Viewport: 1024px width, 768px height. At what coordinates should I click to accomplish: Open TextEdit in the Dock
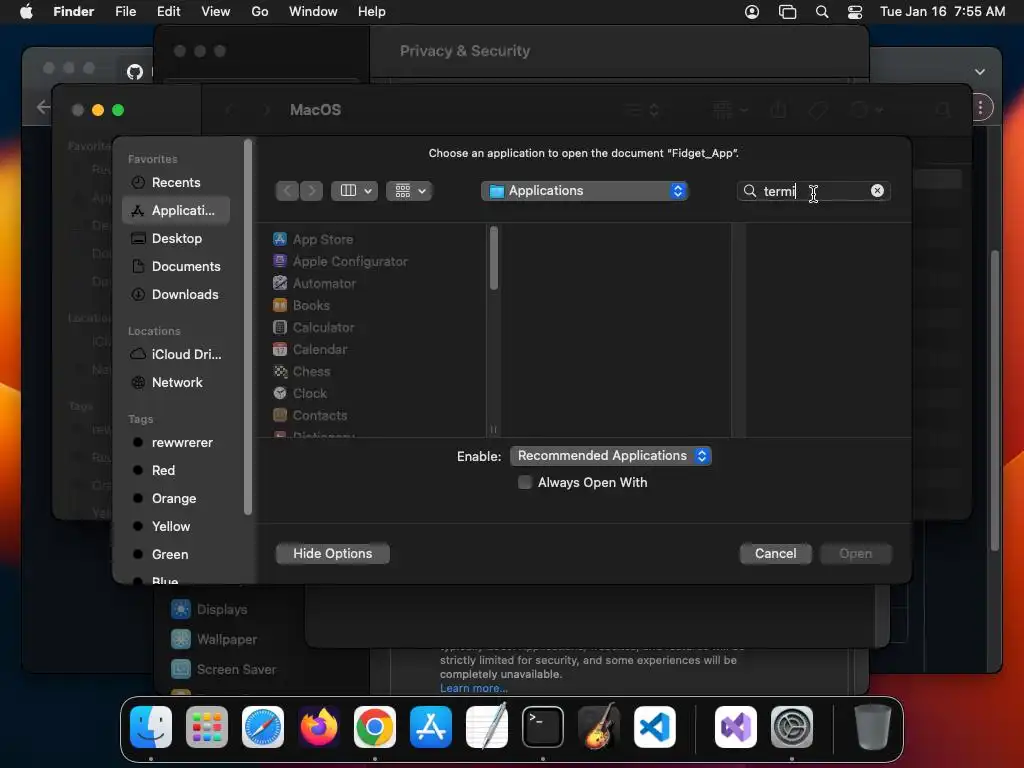pos(487,727)
